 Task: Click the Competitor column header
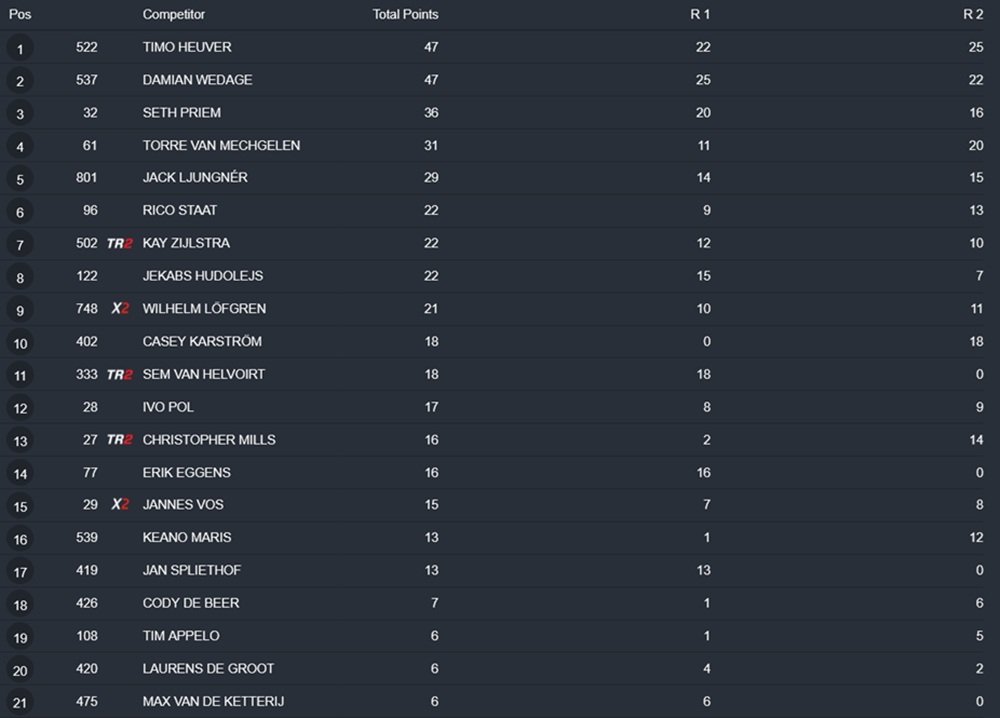(175, 14)
